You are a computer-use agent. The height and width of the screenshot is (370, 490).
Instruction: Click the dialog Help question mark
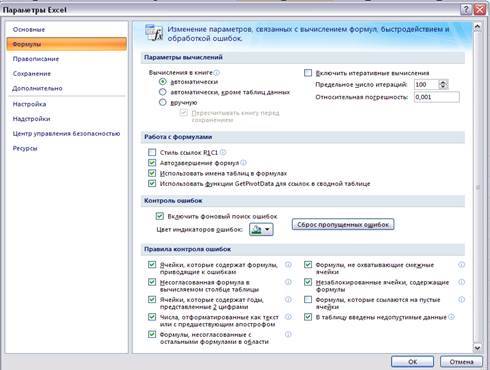pos(466,10)
